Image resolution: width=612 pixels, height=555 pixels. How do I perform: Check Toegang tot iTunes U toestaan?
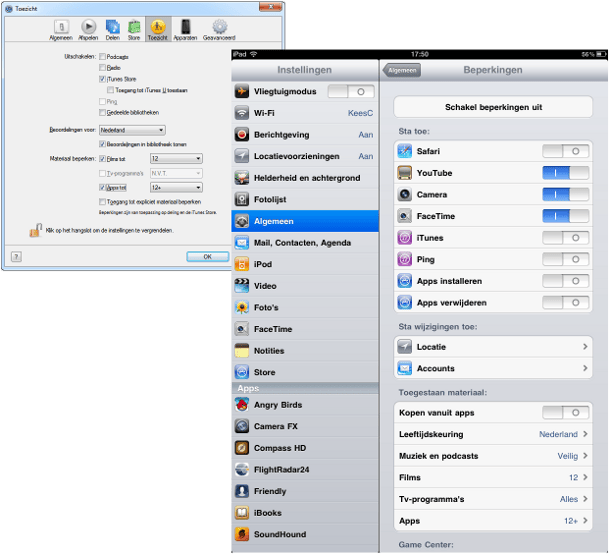tap(110, 90)
